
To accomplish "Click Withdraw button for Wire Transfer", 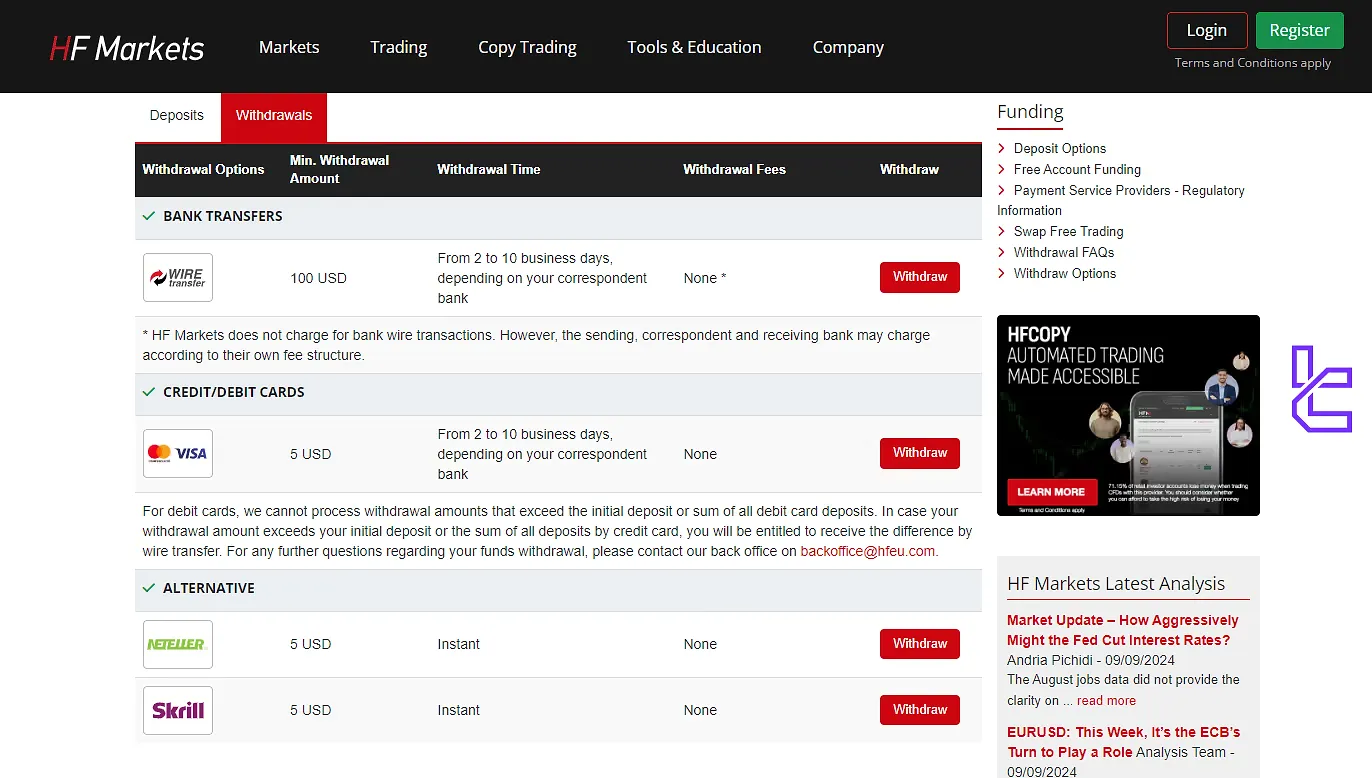I will tap(920, 277).
